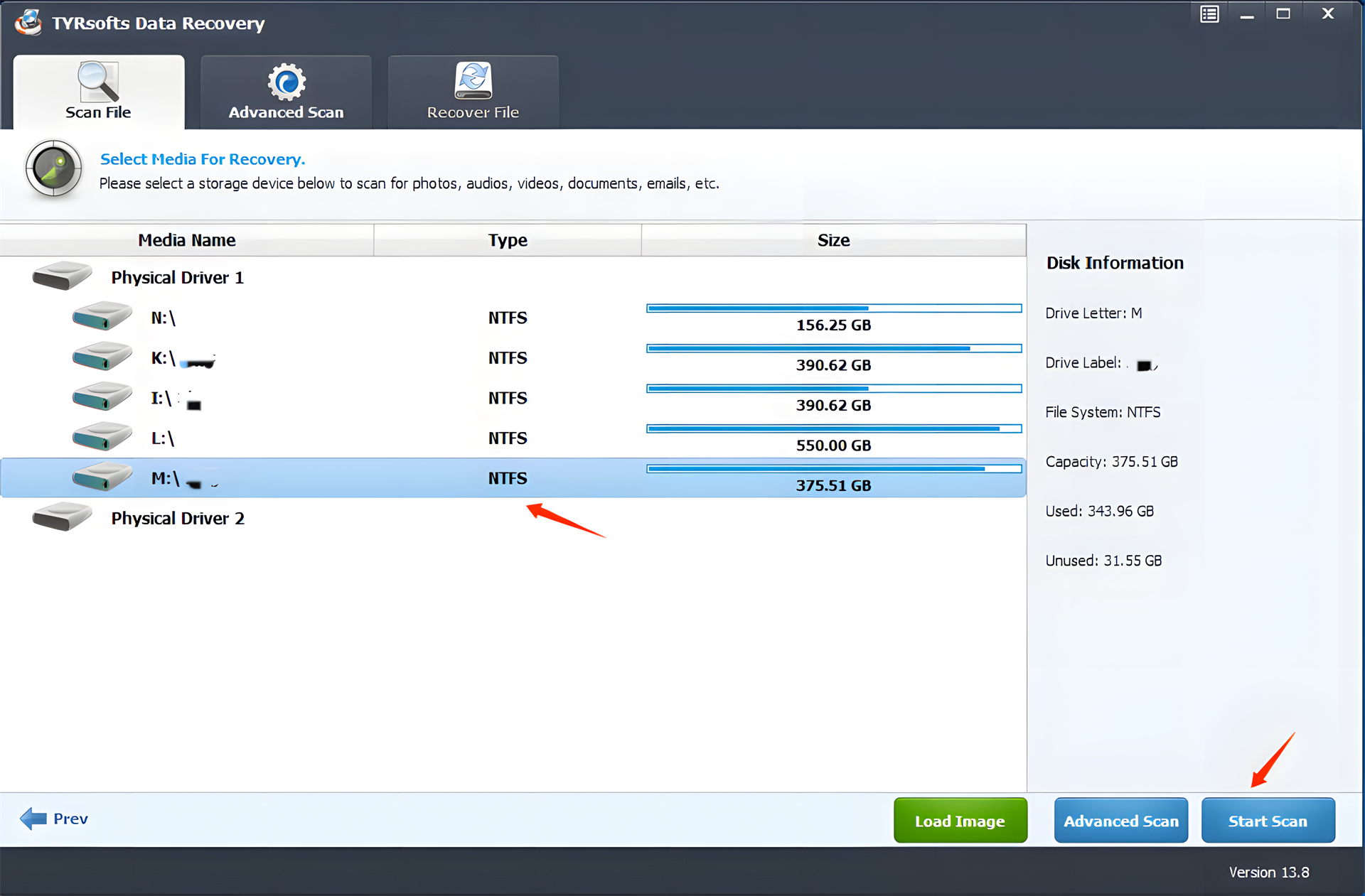Select the Physical Driver 1 tree node
Image resolution: width=1365 pixels, height=896 pixels.
(177, 278)
